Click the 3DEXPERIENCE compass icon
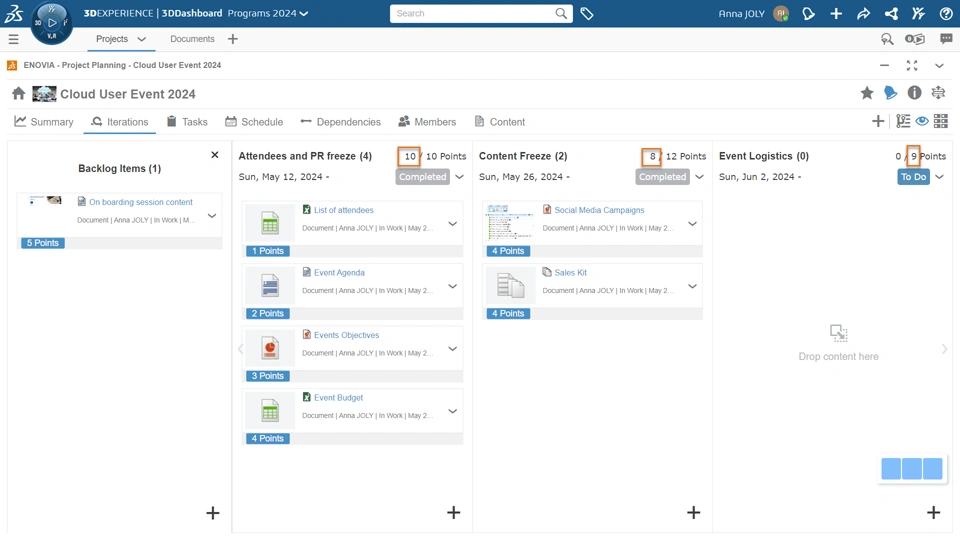960x540 pixels. [x=51, y=23]
